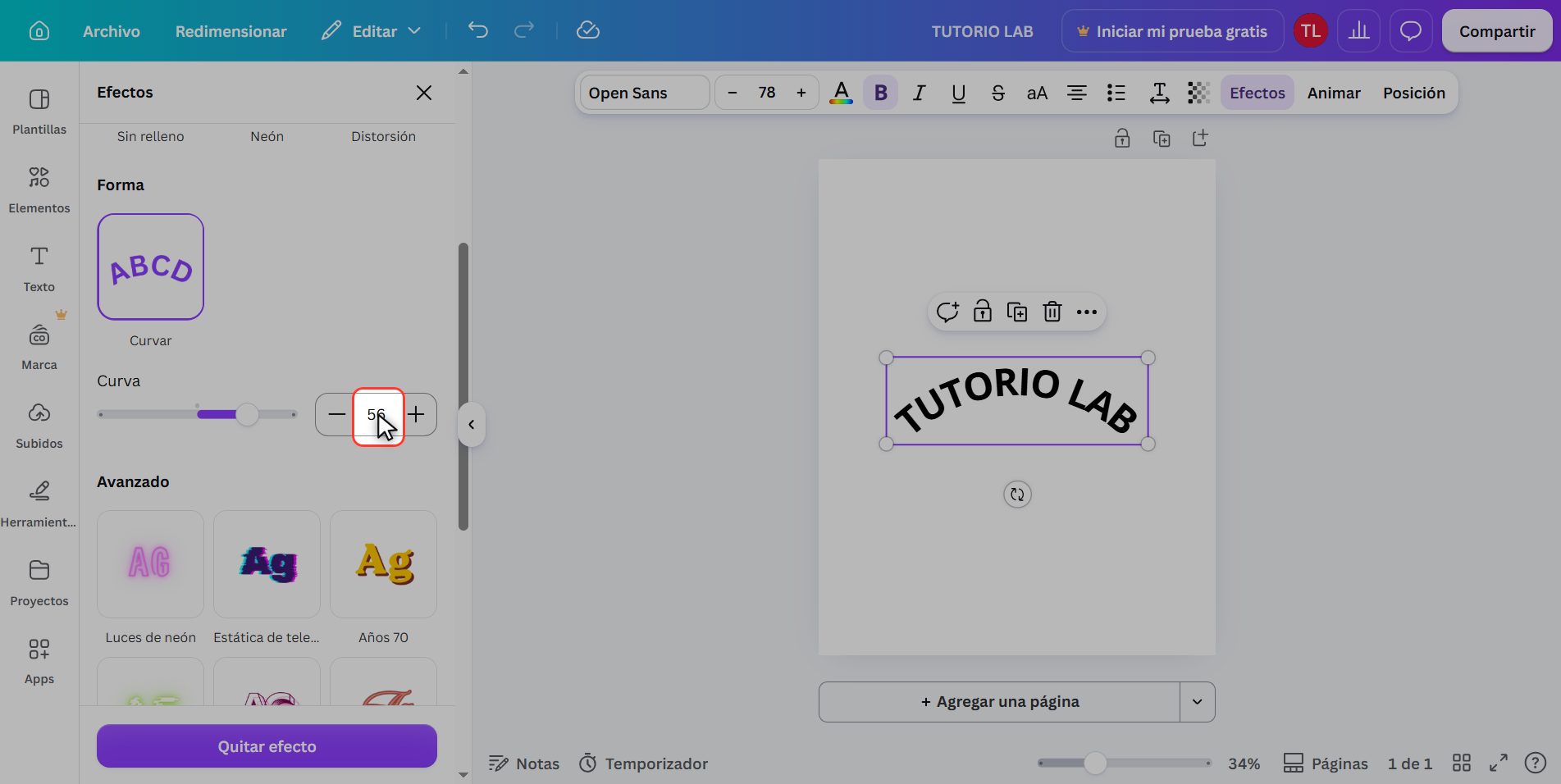The image size is (1561, 784).
Task: Duplicate the page icon above canvas
Action: coord(1162,138)
